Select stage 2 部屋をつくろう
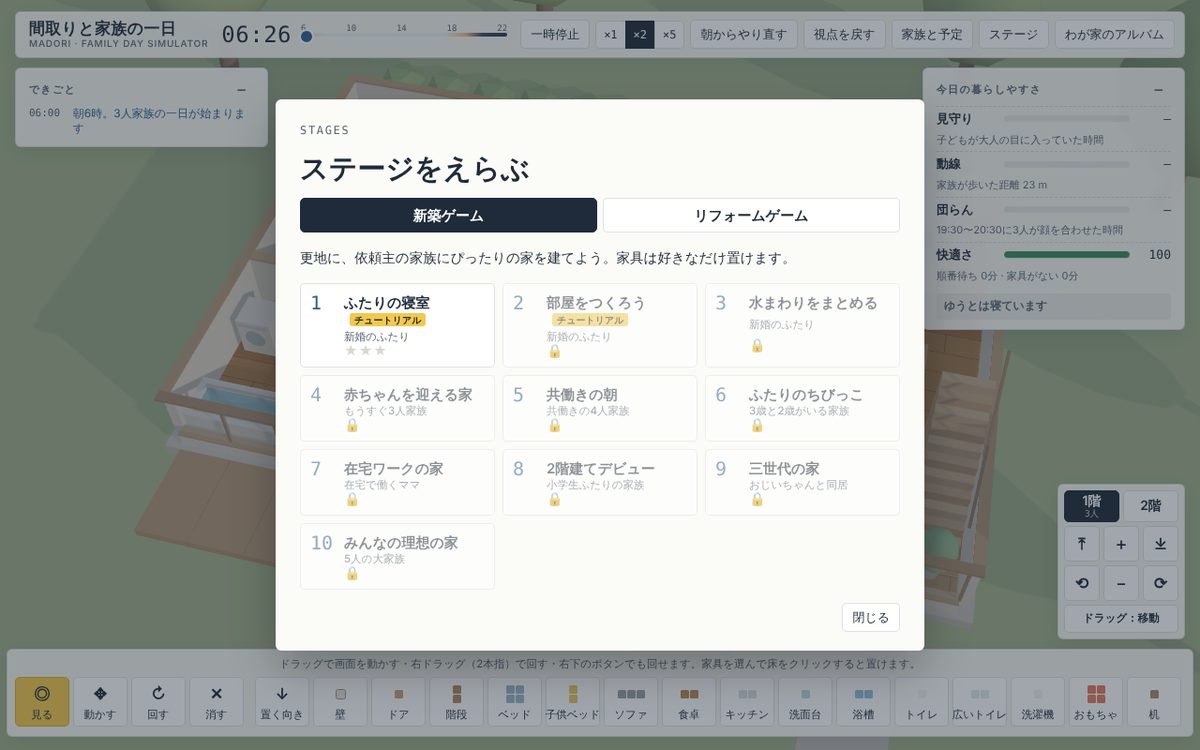This screenshot has height=750, width=1200. (x=600, y=325)
